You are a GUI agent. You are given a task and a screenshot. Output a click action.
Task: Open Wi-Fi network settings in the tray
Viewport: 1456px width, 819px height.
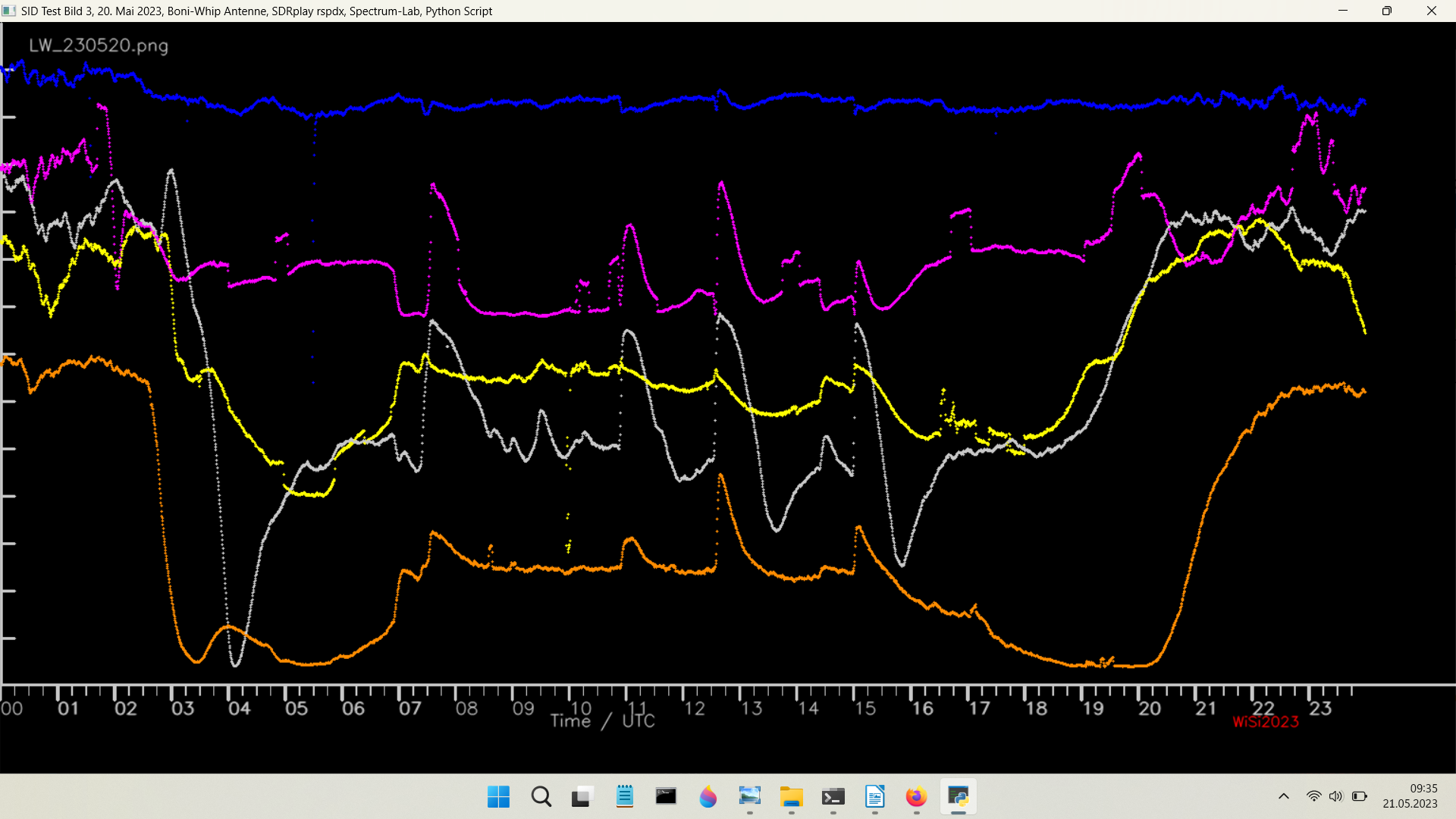pyautogui.click(x=1313, y=796)
